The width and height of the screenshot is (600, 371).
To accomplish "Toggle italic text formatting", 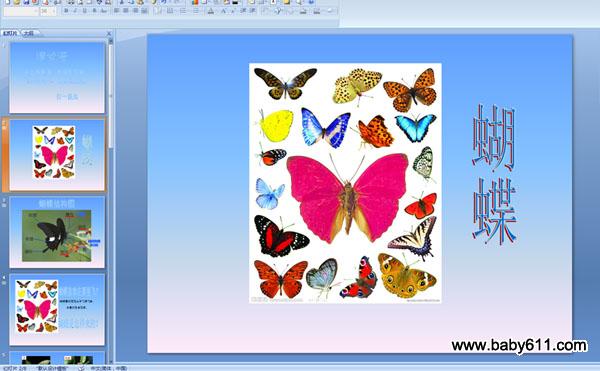I will click(x=75, y=11).
